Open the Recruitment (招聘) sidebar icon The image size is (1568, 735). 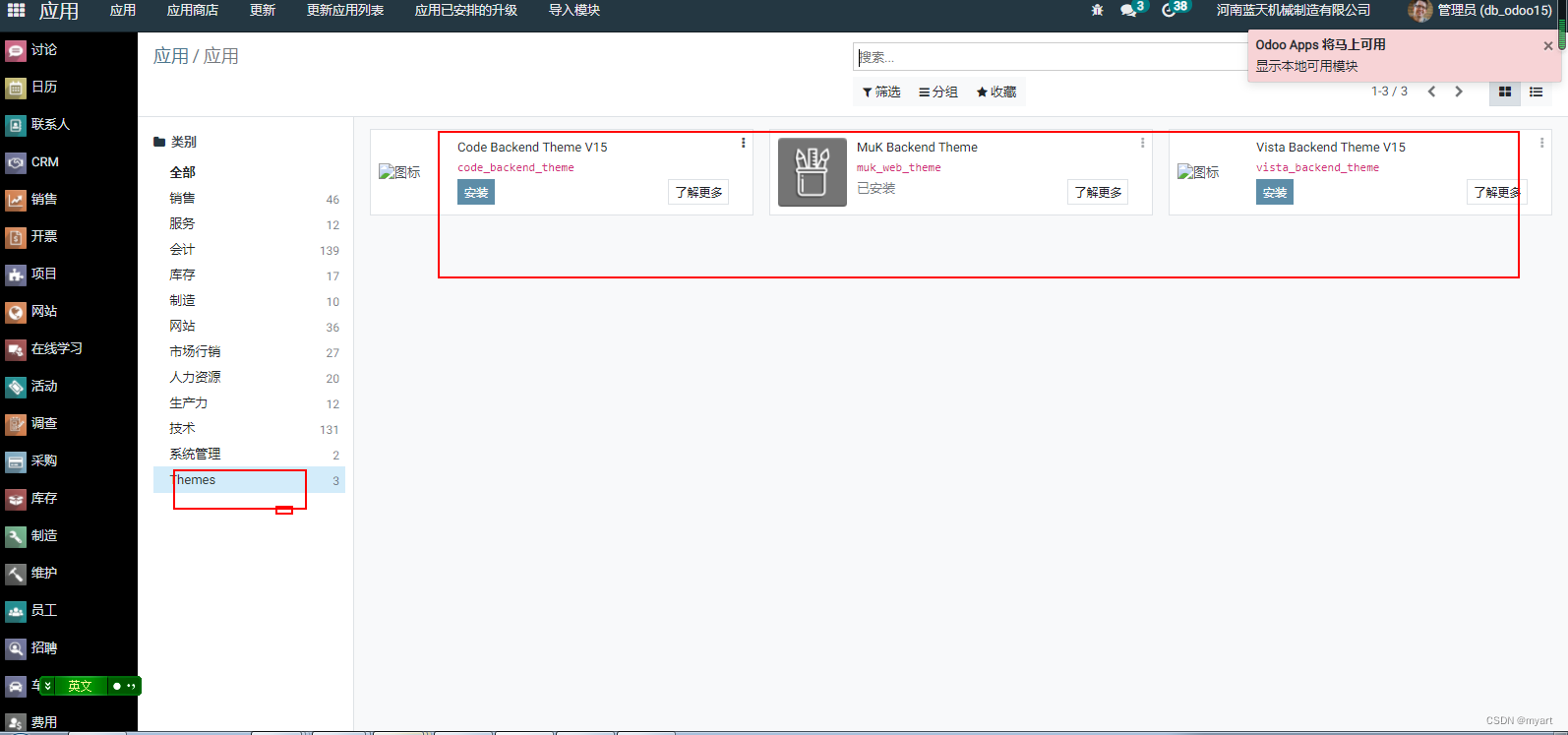point(16,648)
